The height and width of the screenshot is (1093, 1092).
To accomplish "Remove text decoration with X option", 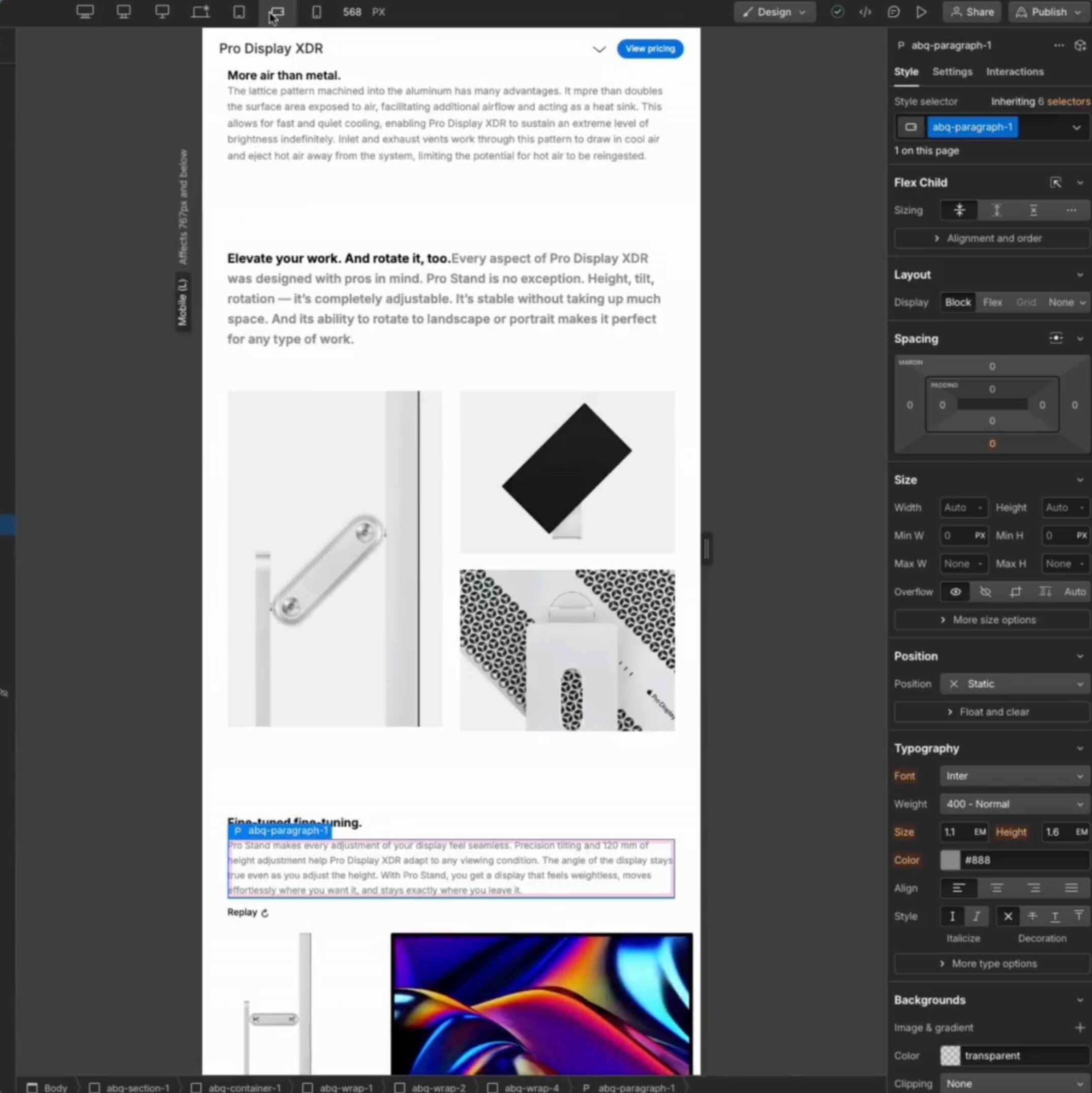I will [x=1008, y=916].
